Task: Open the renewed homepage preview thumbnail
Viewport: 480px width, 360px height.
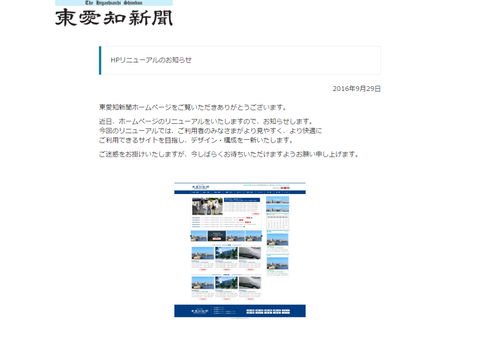Action: [240, 250]
